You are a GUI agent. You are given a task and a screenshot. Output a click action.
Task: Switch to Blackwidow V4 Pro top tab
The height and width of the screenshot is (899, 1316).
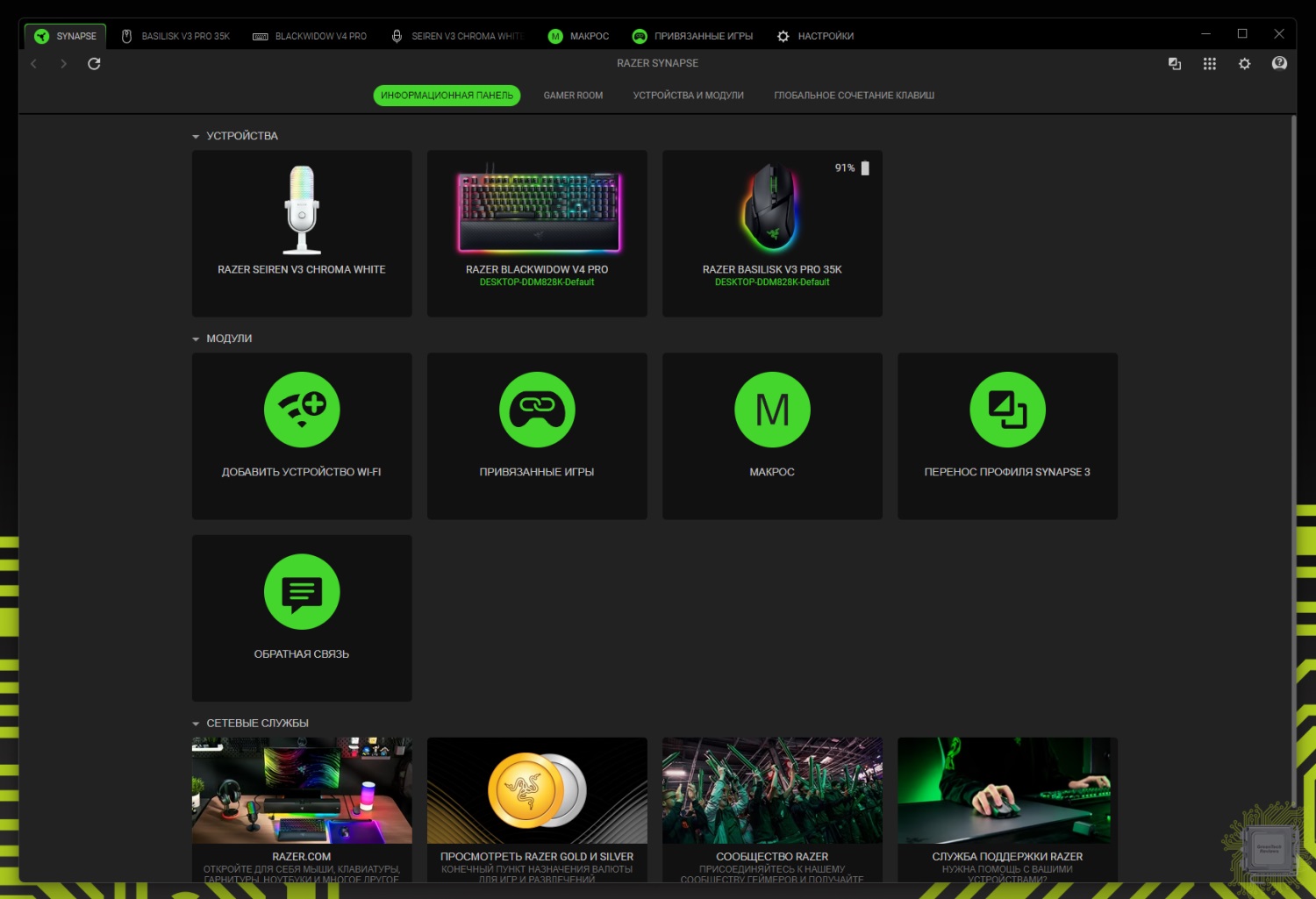[x=310, y=36]
